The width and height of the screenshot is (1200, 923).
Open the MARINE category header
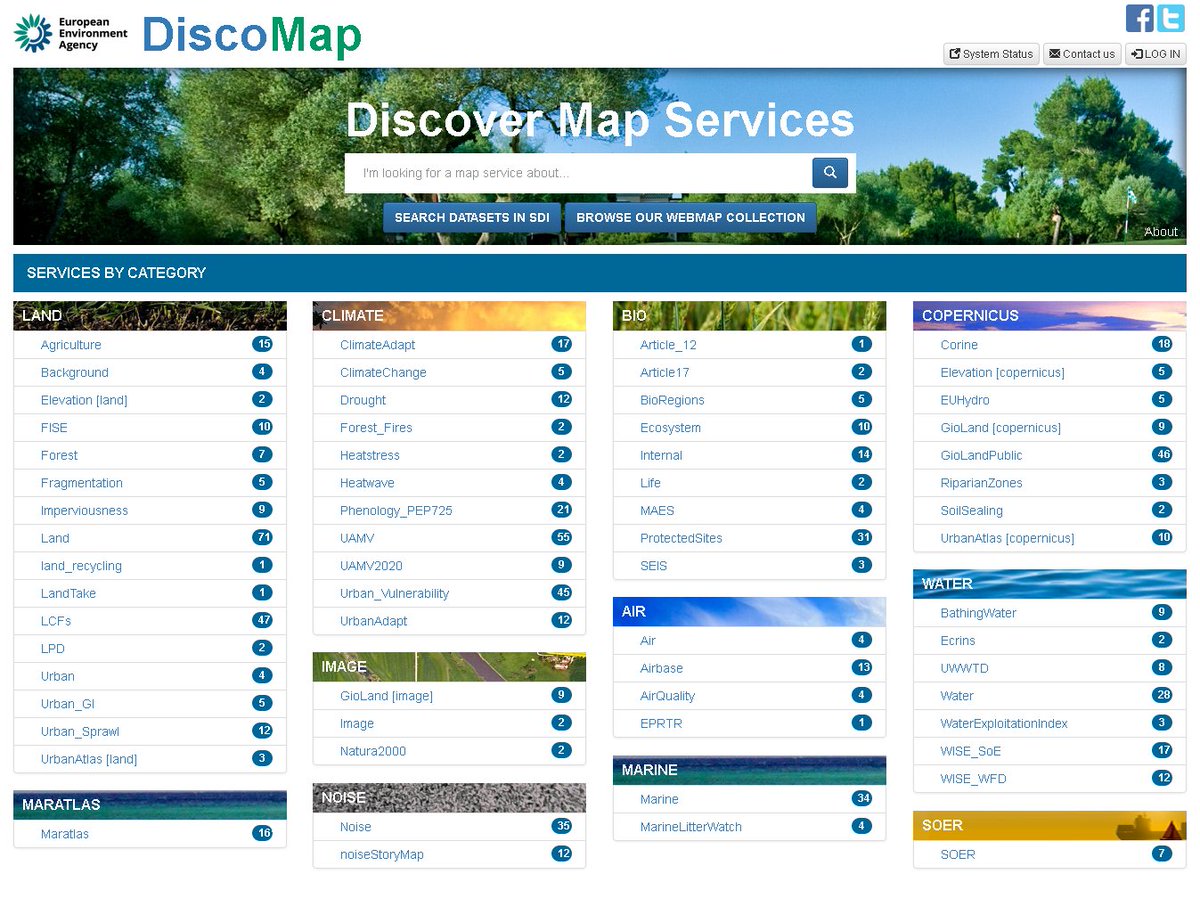tap(749, 770)
